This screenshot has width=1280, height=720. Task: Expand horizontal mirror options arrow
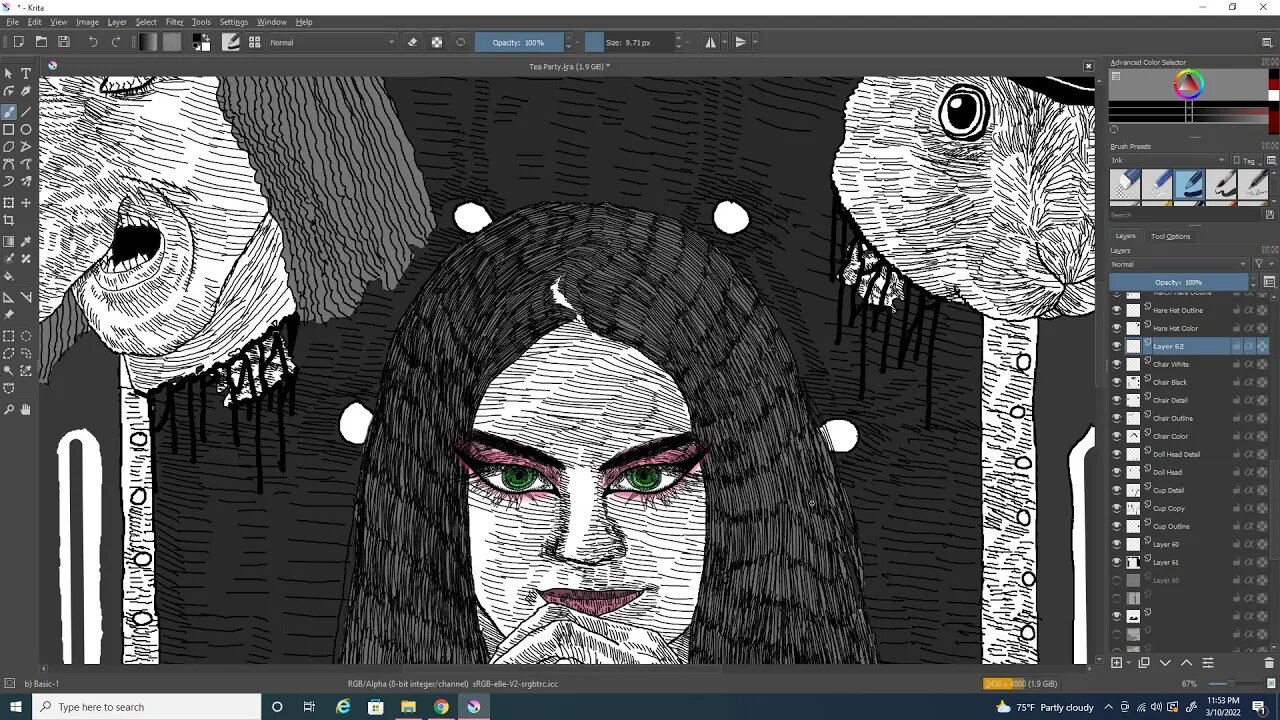(724, 42)
